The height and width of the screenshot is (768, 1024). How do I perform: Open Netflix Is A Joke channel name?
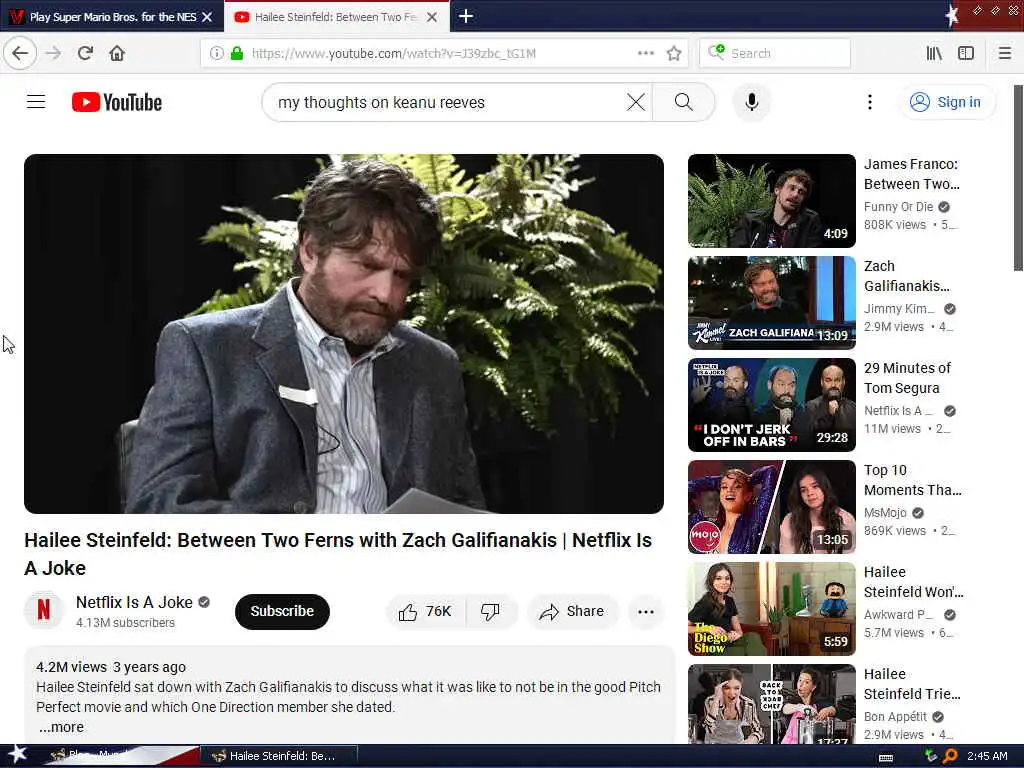134,602
